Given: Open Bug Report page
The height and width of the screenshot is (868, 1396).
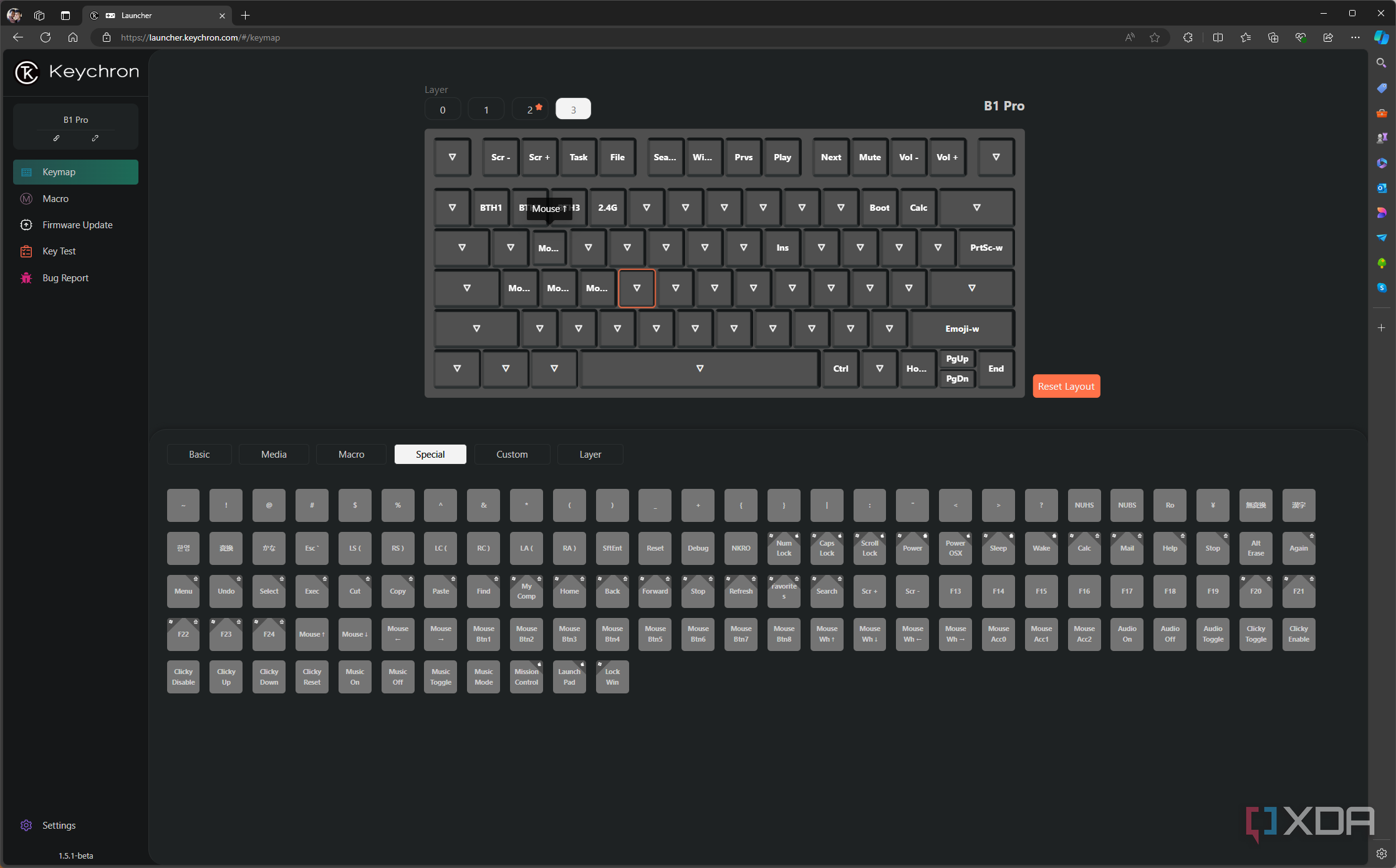Looking at the screenshot, I should click(x=65, y=278).
